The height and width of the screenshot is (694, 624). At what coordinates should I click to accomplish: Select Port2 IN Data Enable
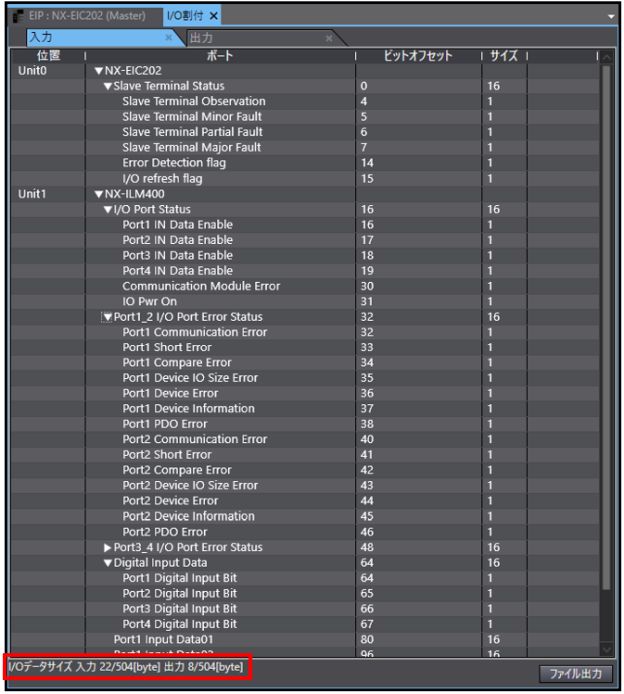pos(305,240)
